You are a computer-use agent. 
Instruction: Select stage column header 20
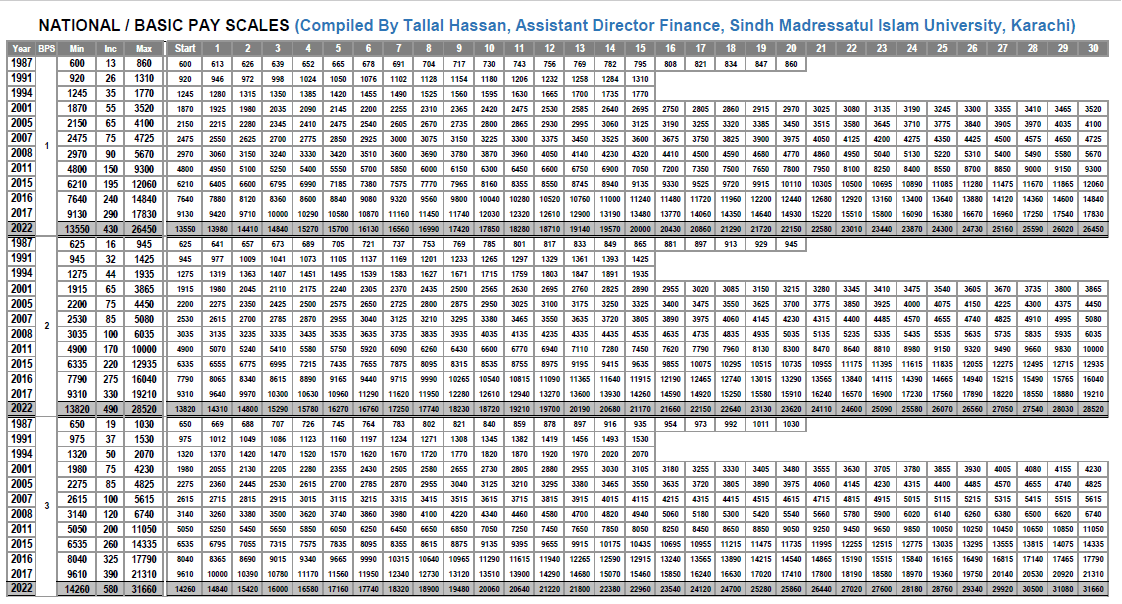point(791,49)
